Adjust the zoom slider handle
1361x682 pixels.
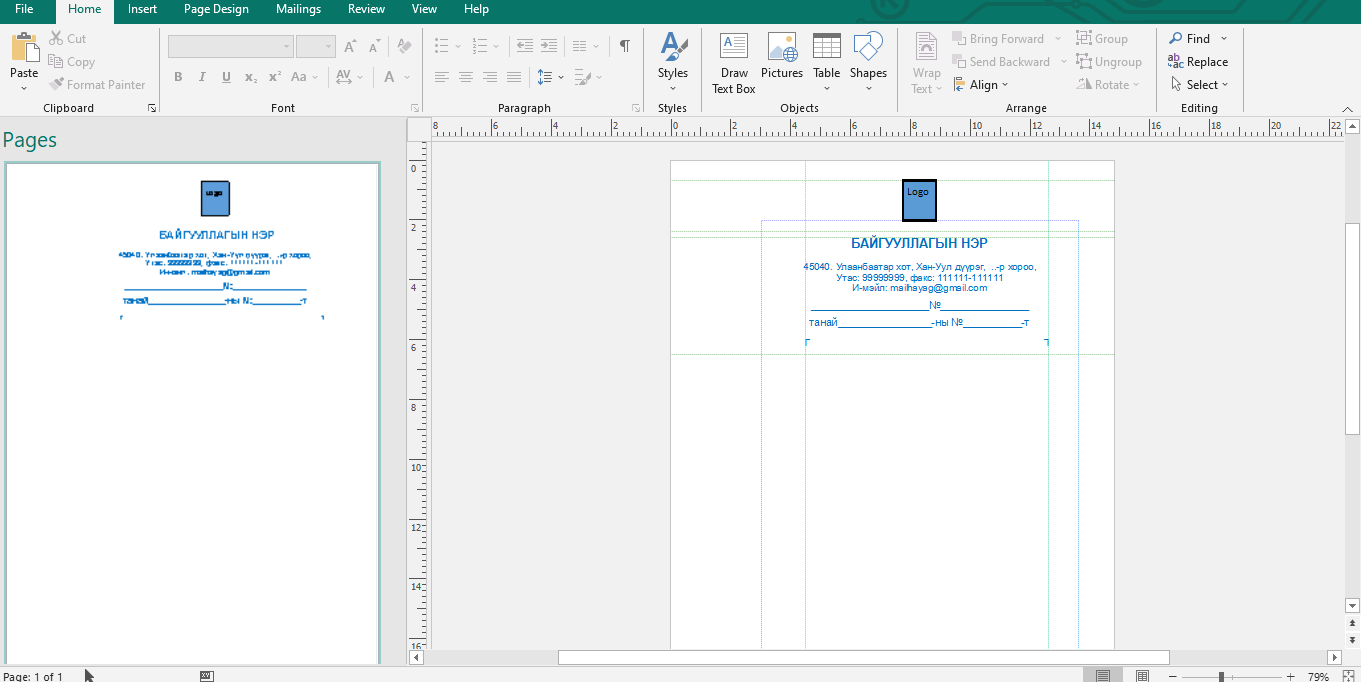click(x=1221, y=677)
